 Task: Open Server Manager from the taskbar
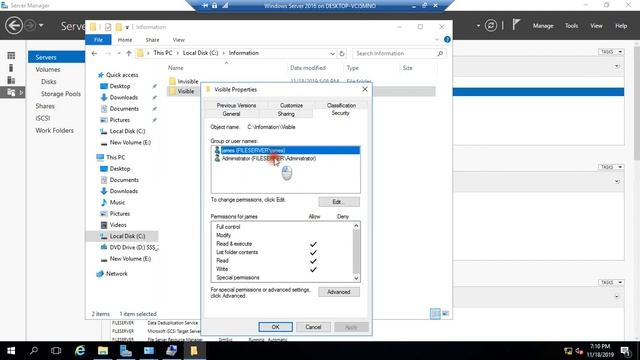[126, 351]
